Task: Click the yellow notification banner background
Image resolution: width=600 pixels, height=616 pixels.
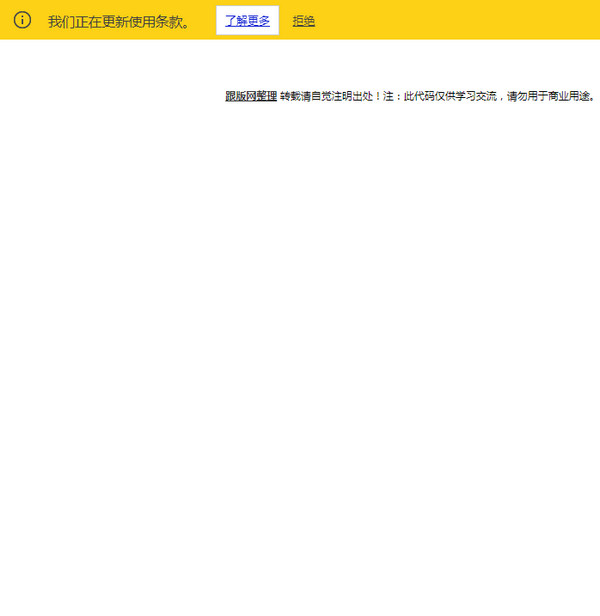Action: pyautogui.click(x=460, y=20)
